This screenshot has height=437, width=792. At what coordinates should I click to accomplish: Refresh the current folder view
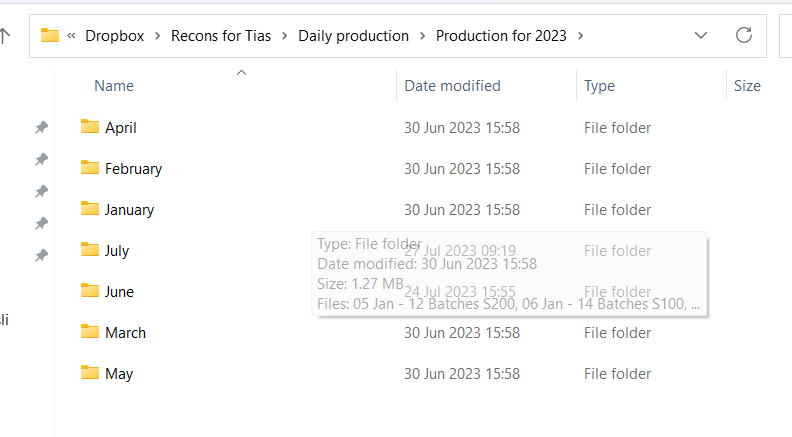point(743,36)
